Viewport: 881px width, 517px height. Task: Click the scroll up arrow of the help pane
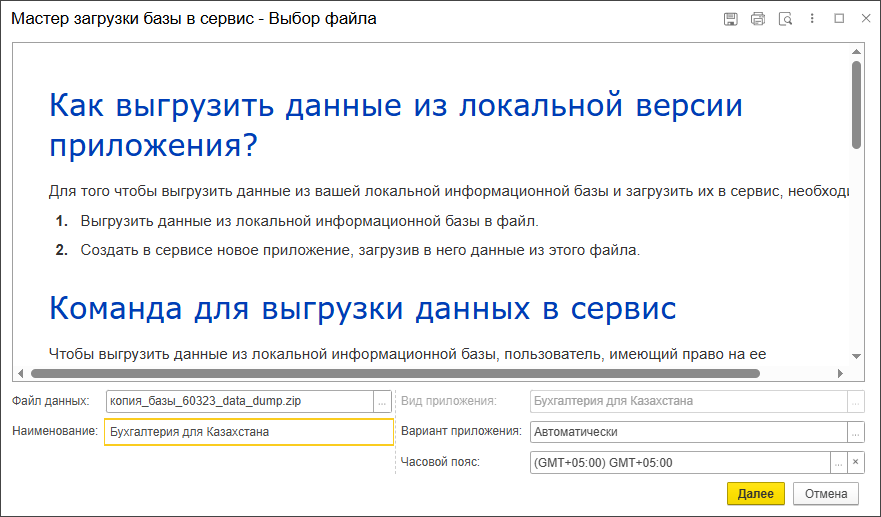(x=856, y=52)
